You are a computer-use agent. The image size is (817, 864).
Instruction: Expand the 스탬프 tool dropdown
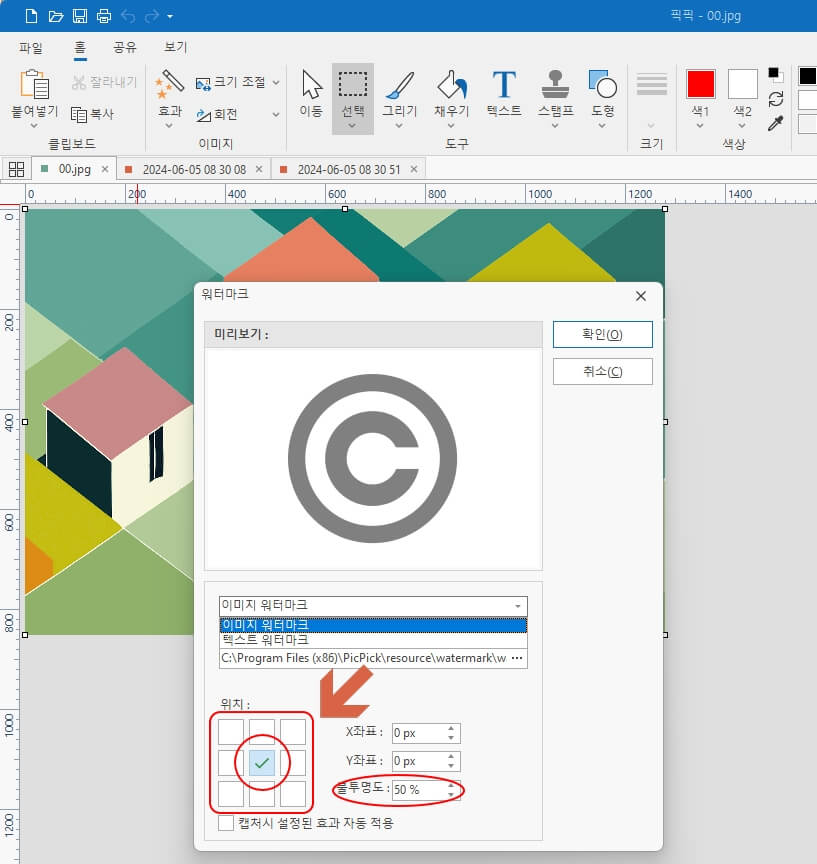click(555, 126)
